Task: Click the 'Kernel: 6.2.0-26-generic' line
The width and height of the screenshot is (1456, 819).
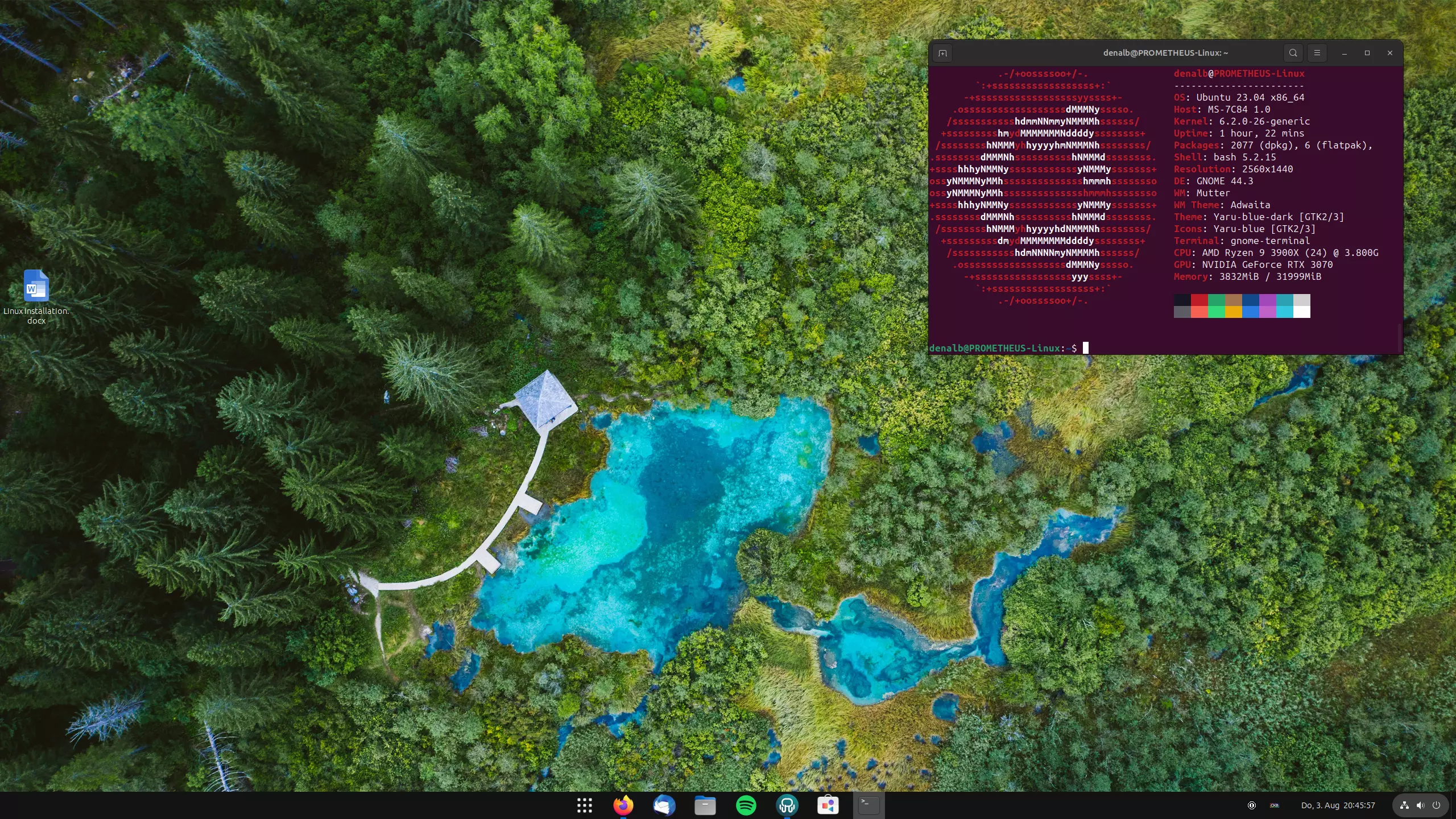Action: pyautogui.click(x=1242, y=121)
